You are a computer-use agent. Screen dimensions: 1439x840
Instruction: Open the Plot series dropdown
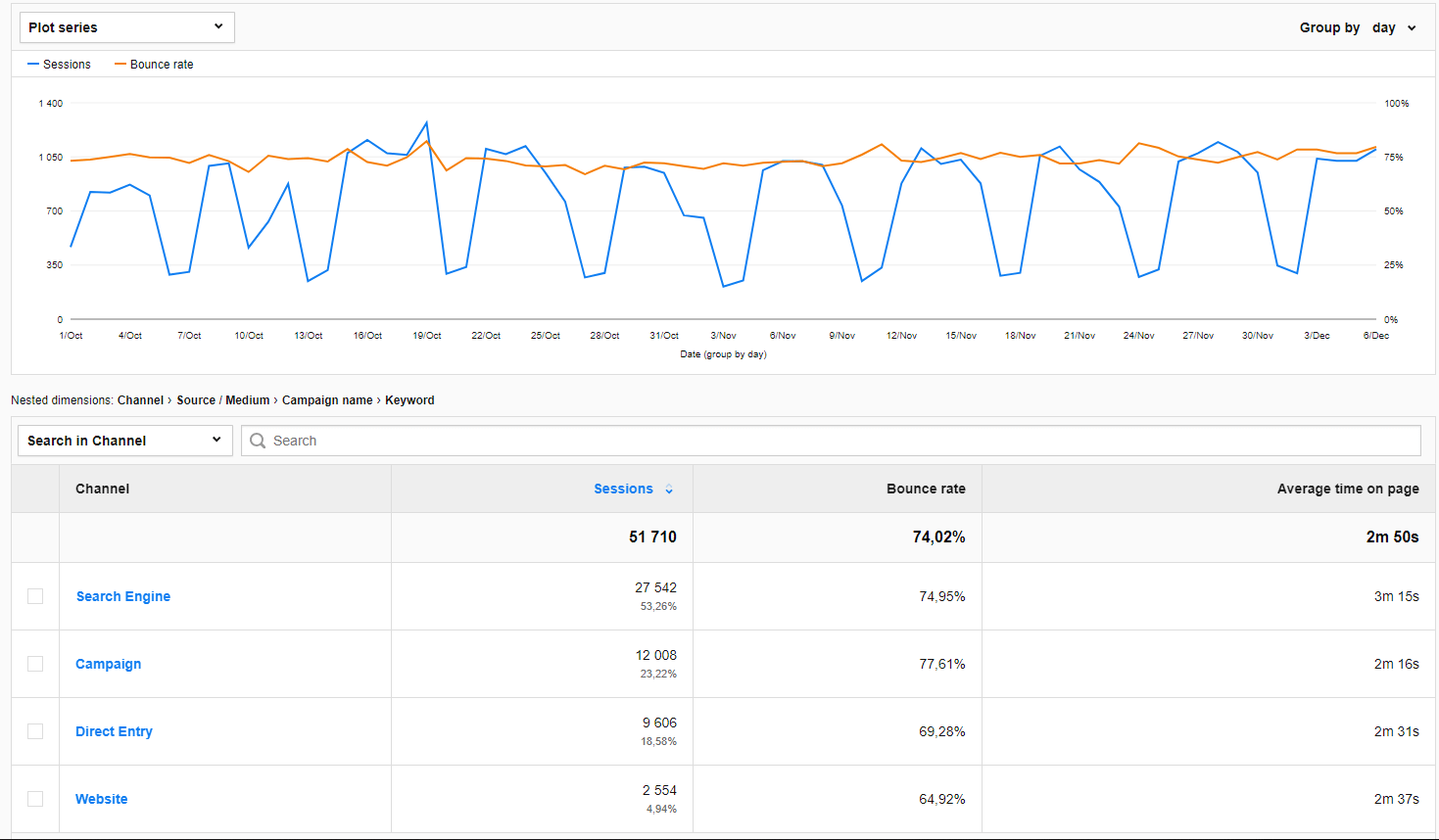click(x=126, y=27)
